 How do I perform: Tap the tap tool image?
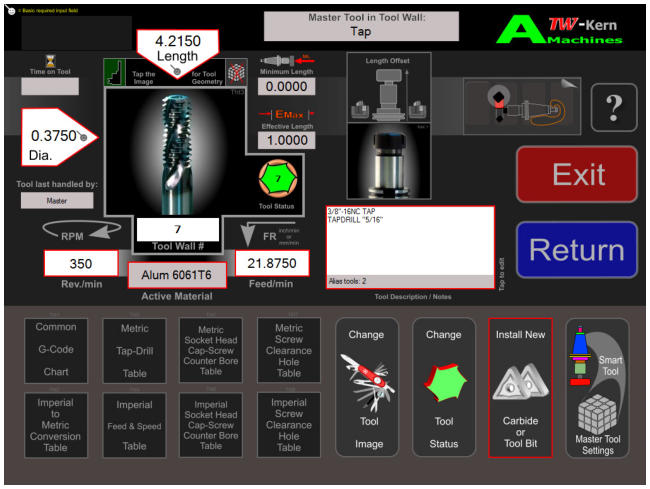(x=176, y=152)
